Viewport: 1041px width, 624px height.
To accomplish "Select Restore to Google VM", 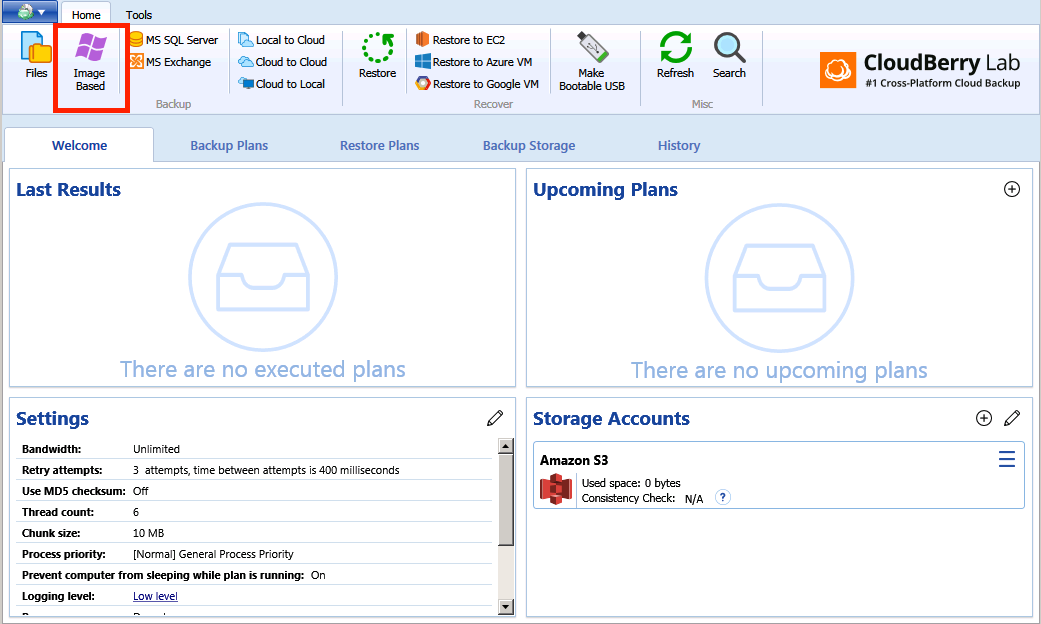I will point(477,84).
